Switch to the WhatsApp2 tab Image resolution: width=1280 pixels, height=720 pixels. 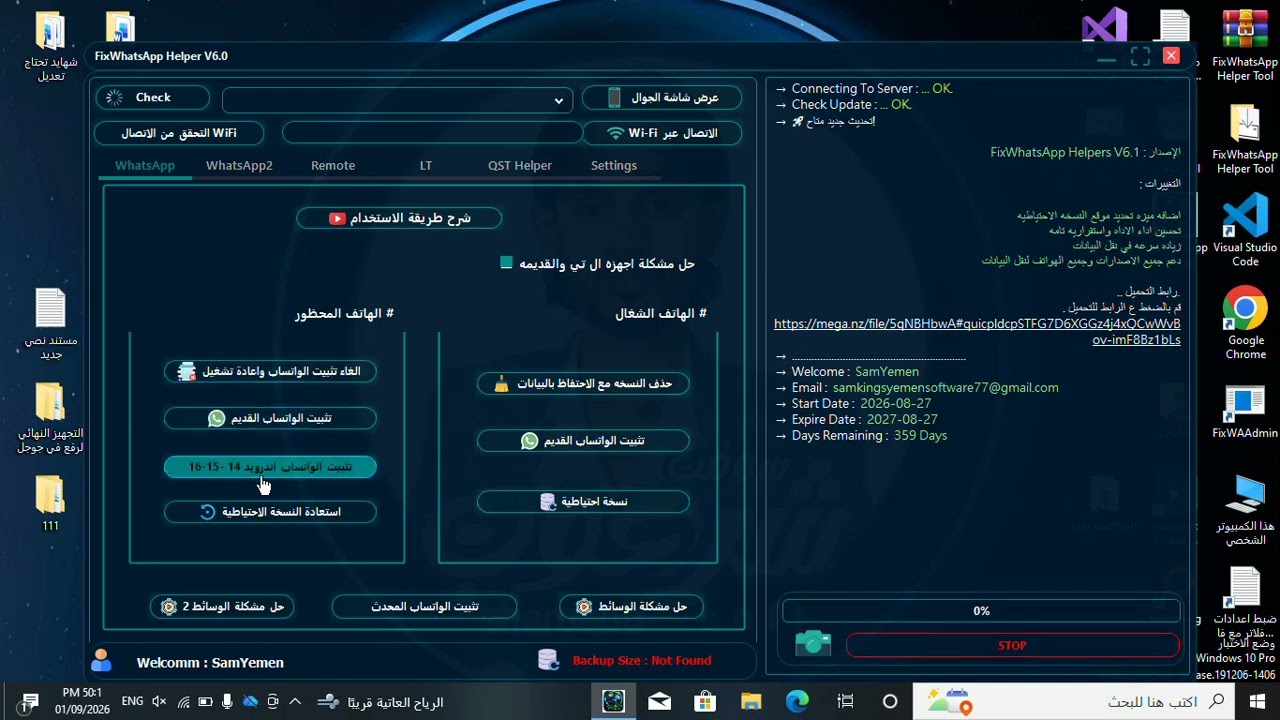[239, 166]
